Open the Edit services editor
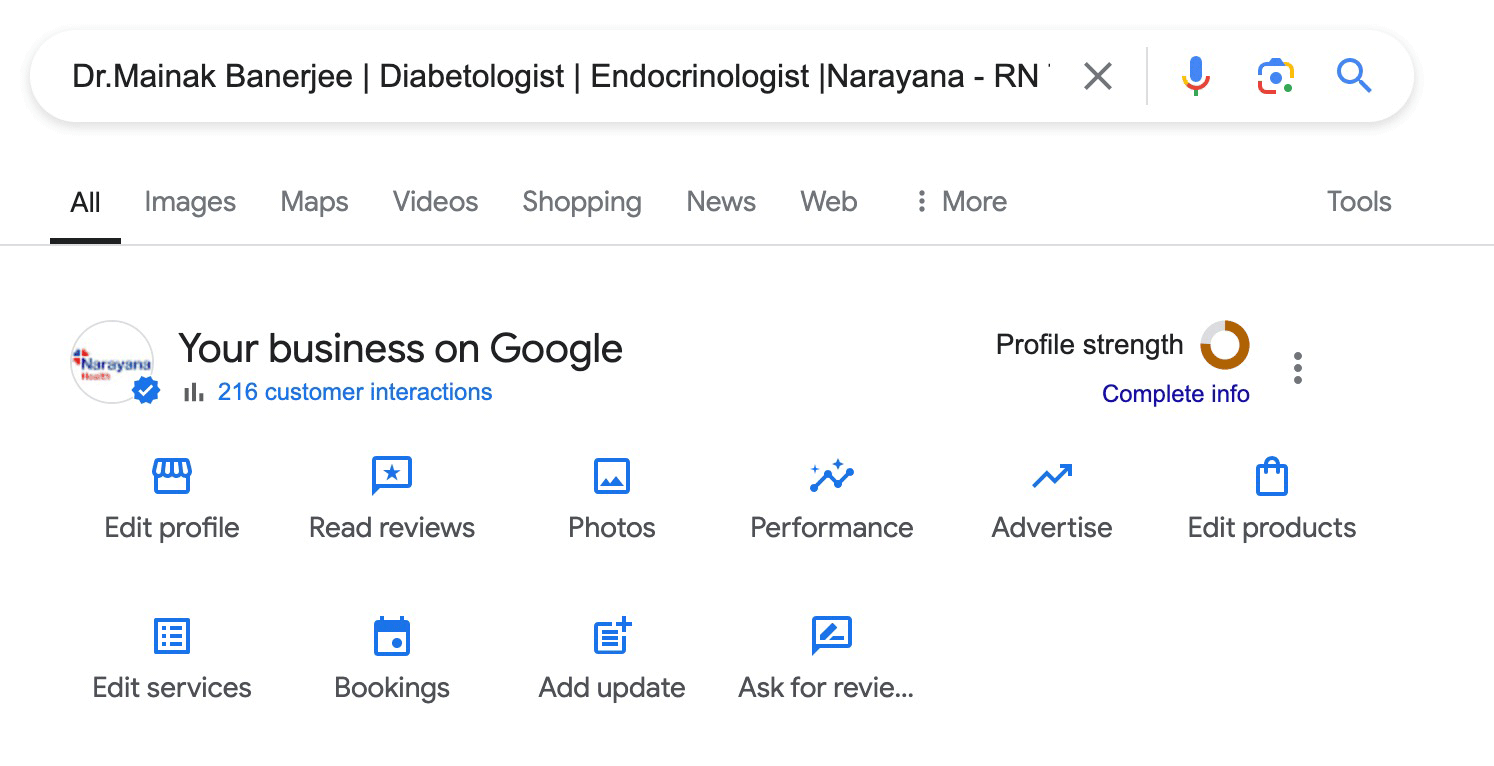 [171, 657]
